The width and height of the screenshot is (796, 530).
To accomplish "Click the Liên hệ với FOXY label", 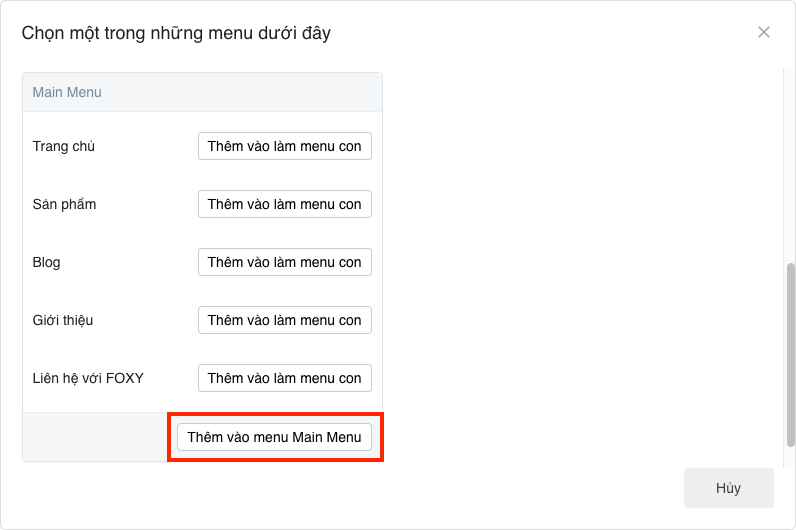I will [x=89, y=378].
